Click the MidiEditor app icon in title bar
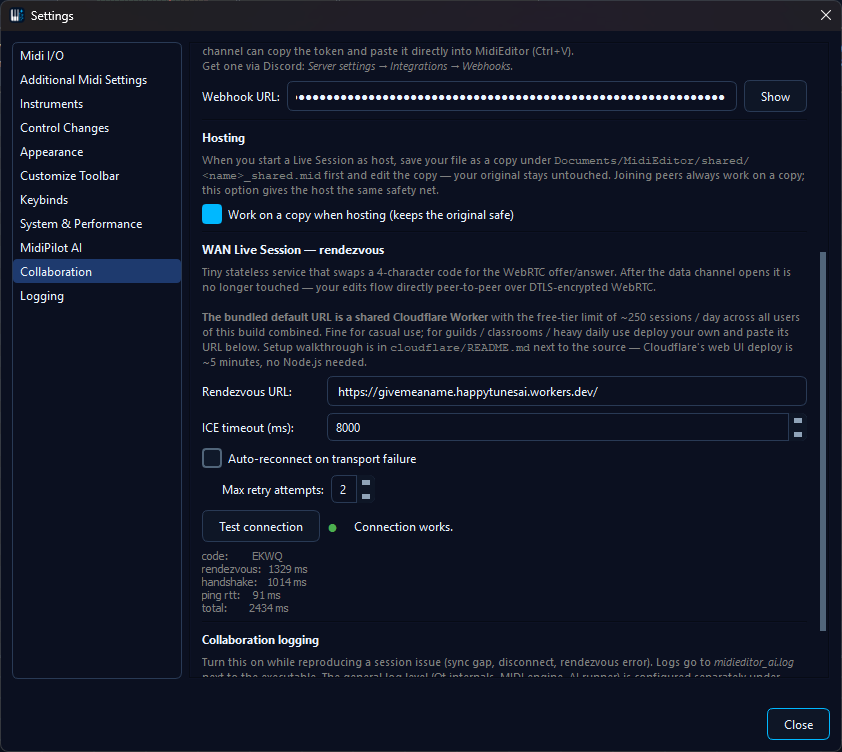 point(17,15)
